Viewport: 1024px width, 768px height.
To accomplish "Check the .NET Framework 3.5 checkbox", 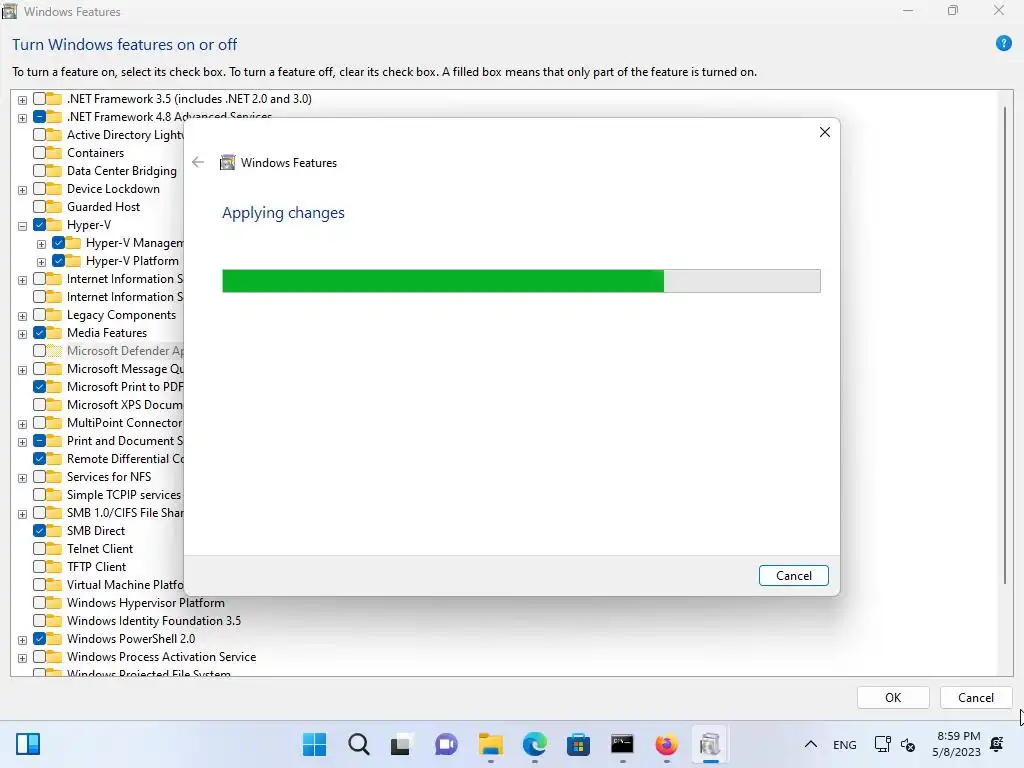I will 39,99.
